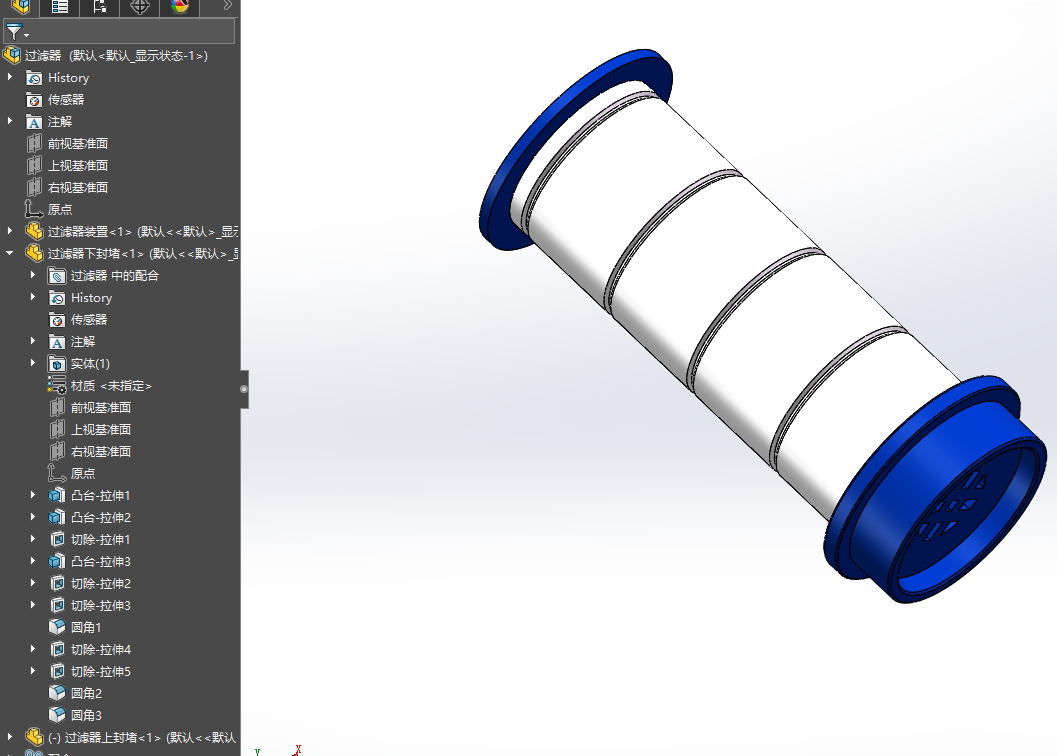Click the 材质 <未指定> material item
Viewport: 1057px width, 756px height.
110,386
